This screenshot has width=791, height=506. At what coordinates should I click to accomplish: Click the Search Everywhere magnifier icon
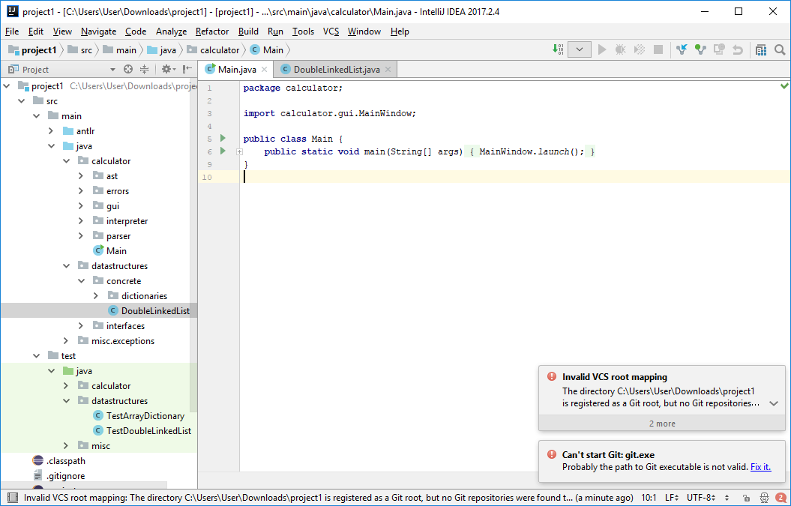click(x=779, y=49)
